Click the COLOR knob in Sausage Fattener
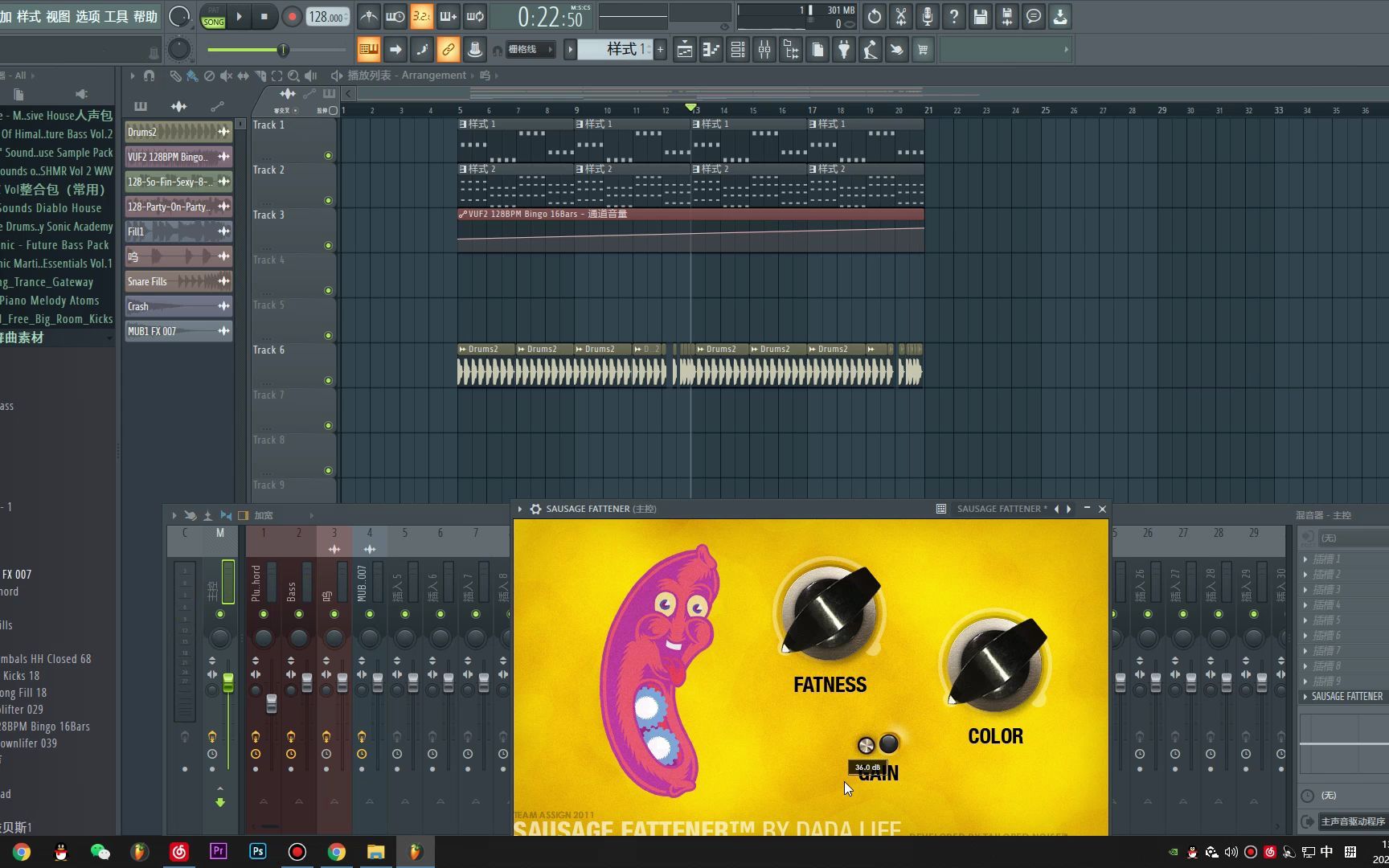Viewport: 1389px width, 868px height. 996,663
